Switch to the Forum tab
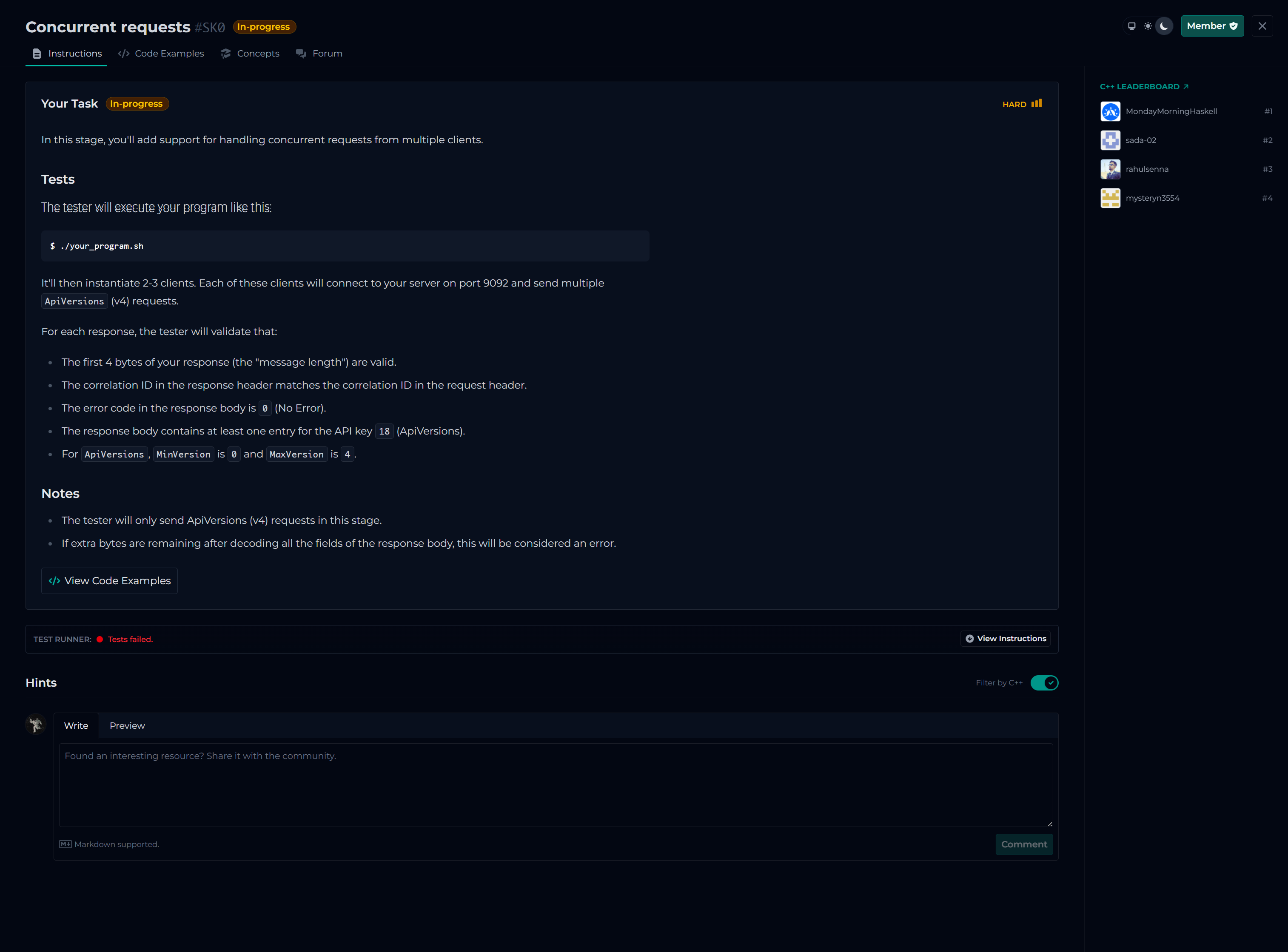Screen dimensions: 1288x952 tap(319, 54)
